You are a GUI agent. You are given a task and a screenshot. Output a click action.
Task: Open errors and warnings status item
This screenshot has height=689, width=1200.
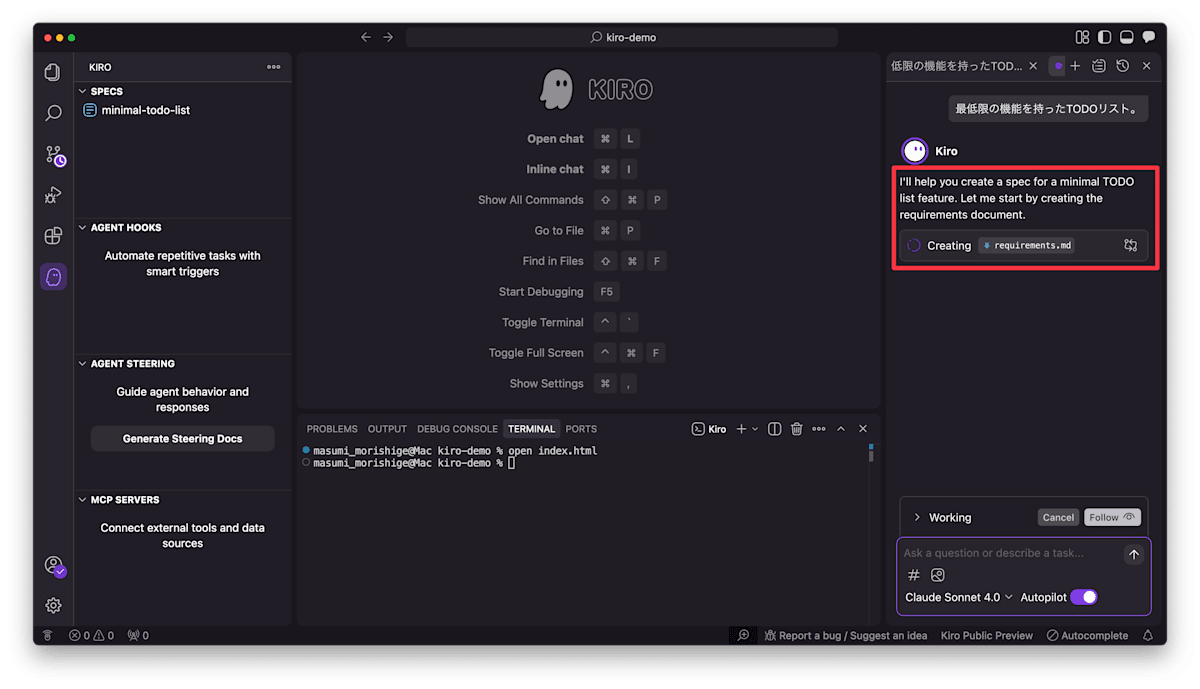click(x=91, y=635)
